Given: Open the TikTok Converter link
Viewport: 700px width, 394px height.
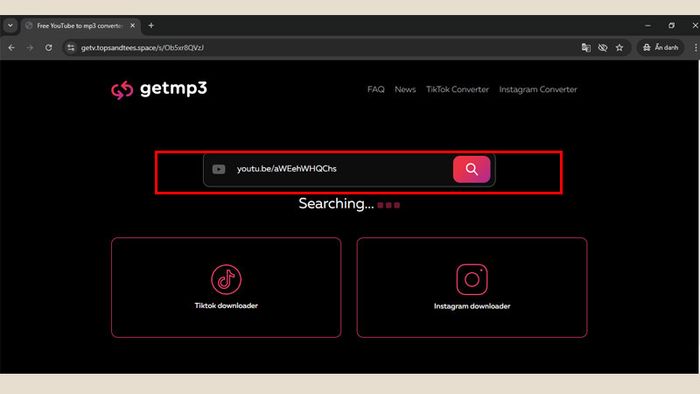Looking at the screenshot, I should click(x=457, y=89).
